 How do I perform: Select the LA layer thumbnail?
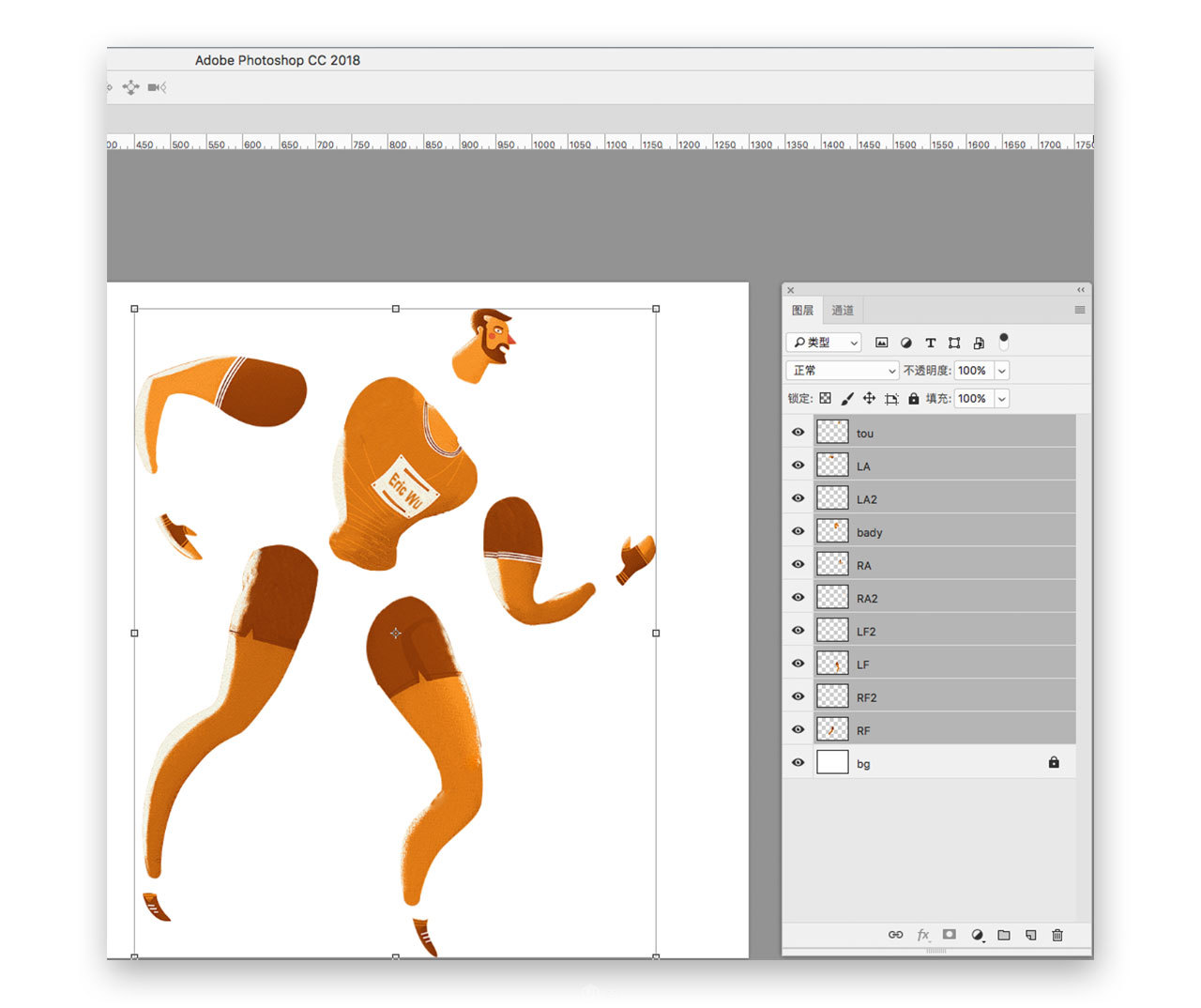coord(832,465)
